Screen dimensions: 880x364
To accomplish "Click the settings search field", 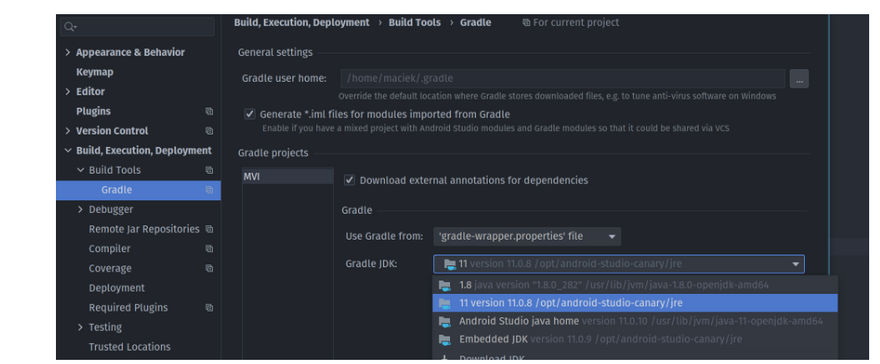I will click(138, 26).
